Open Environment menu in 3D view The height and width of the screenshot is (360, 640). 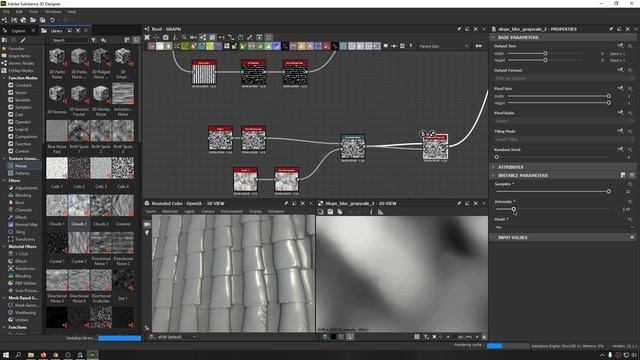(x=231, y=211)
